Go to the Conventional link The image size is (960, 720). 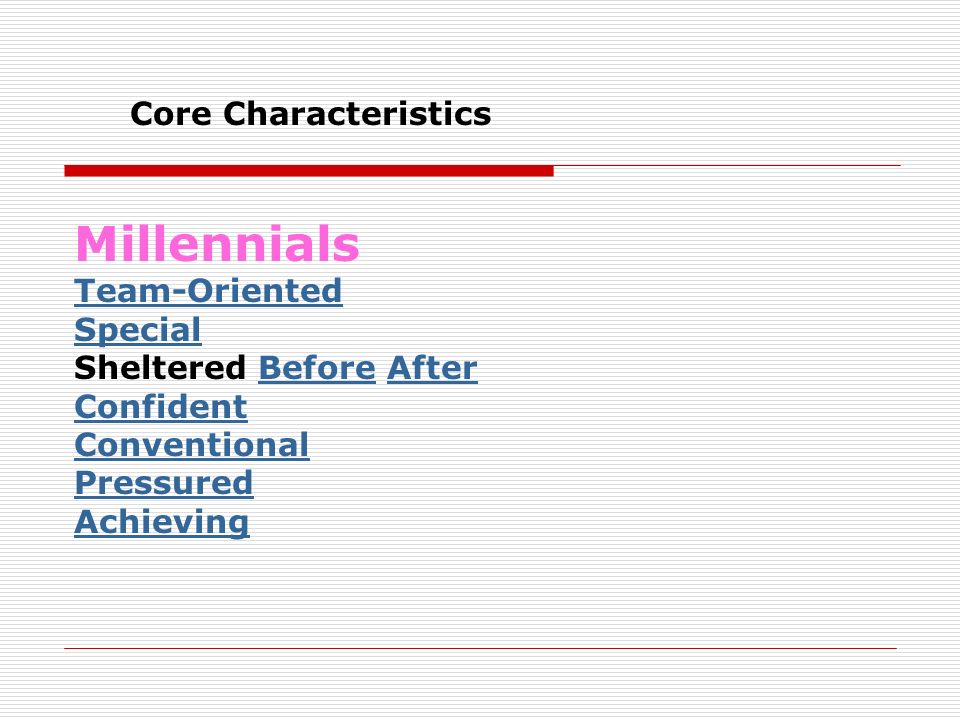192,445
